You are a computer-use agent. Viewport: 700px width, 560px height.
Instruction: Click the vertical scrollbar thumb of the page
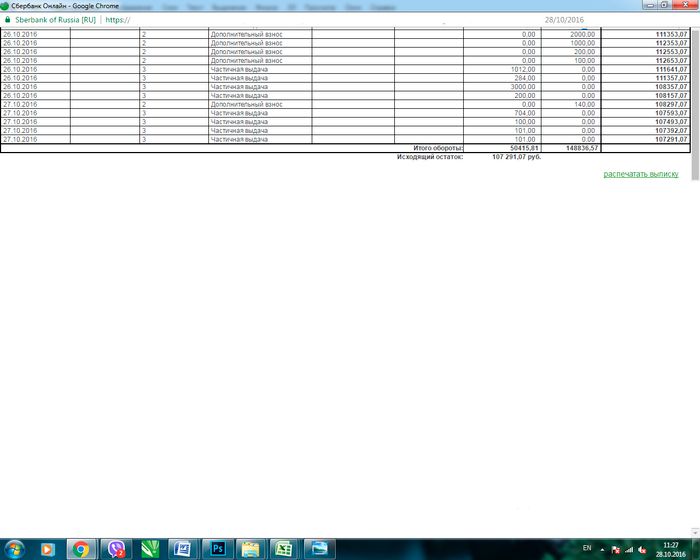[x=695, y=105]
